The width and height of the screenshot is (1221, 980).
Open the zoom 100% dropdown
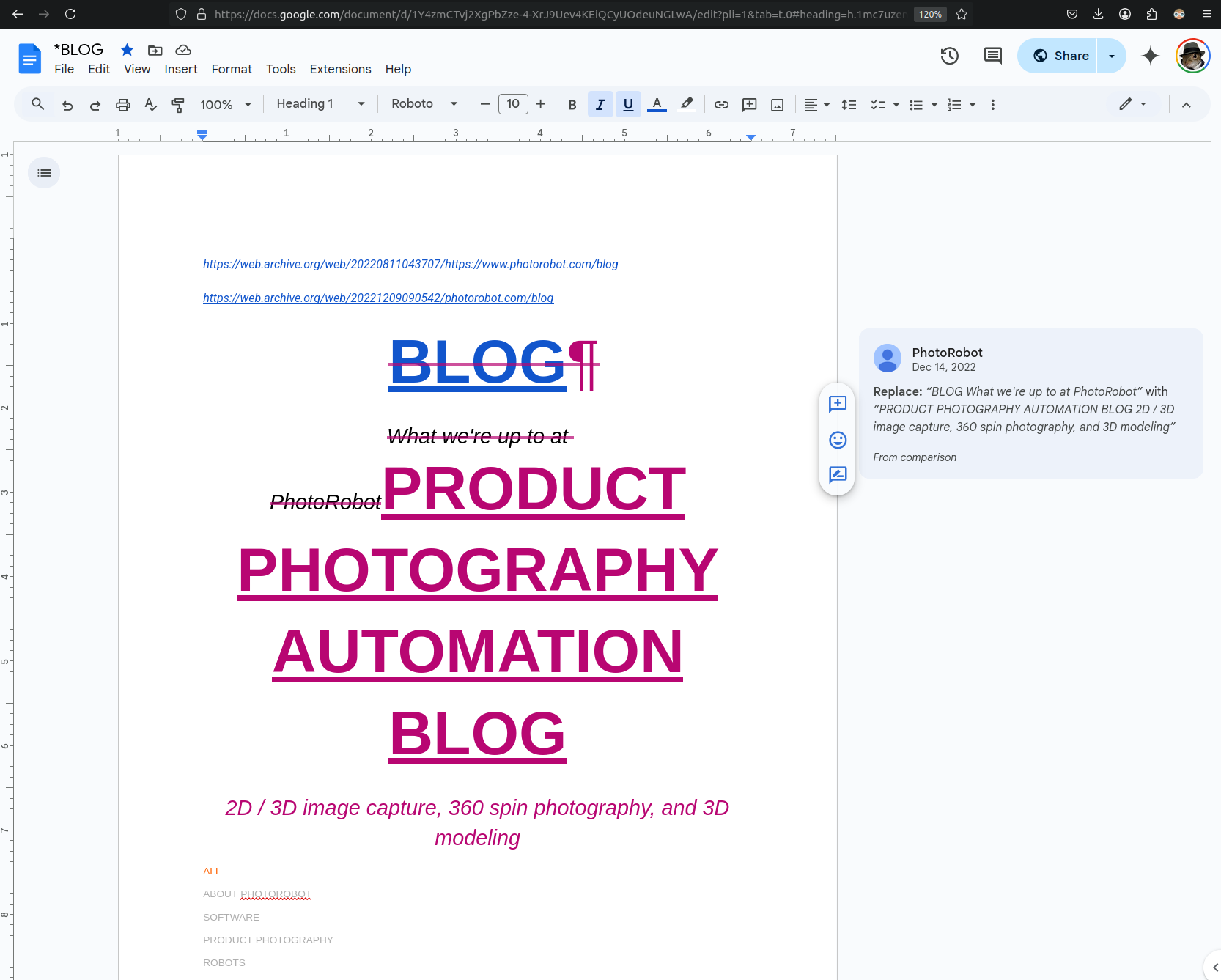226,105
